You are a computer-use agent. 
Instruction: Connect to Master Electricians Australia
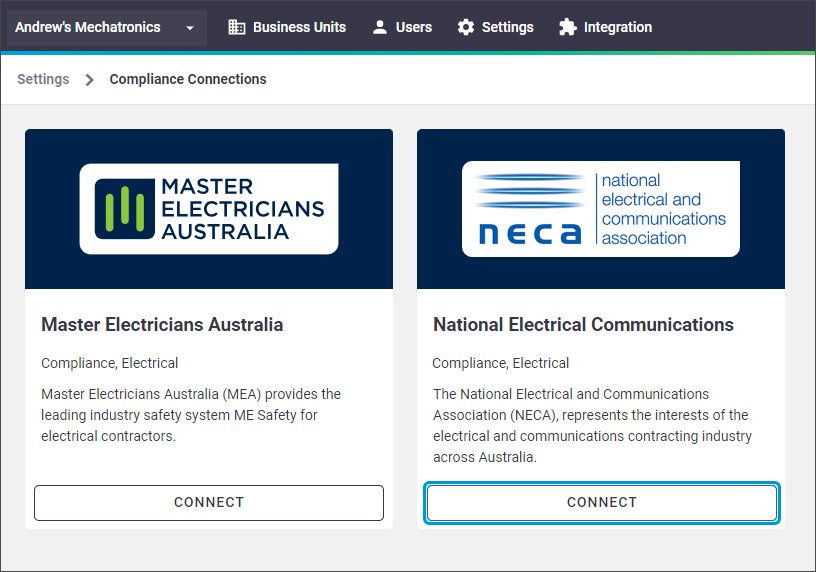pos(209,503)
